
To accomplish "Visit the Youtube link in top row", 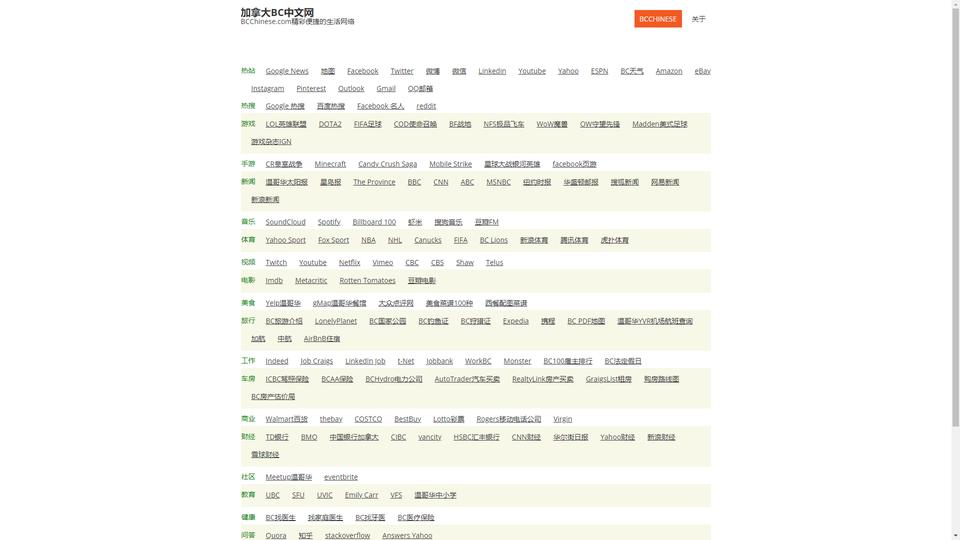I will tap(531, 71).
